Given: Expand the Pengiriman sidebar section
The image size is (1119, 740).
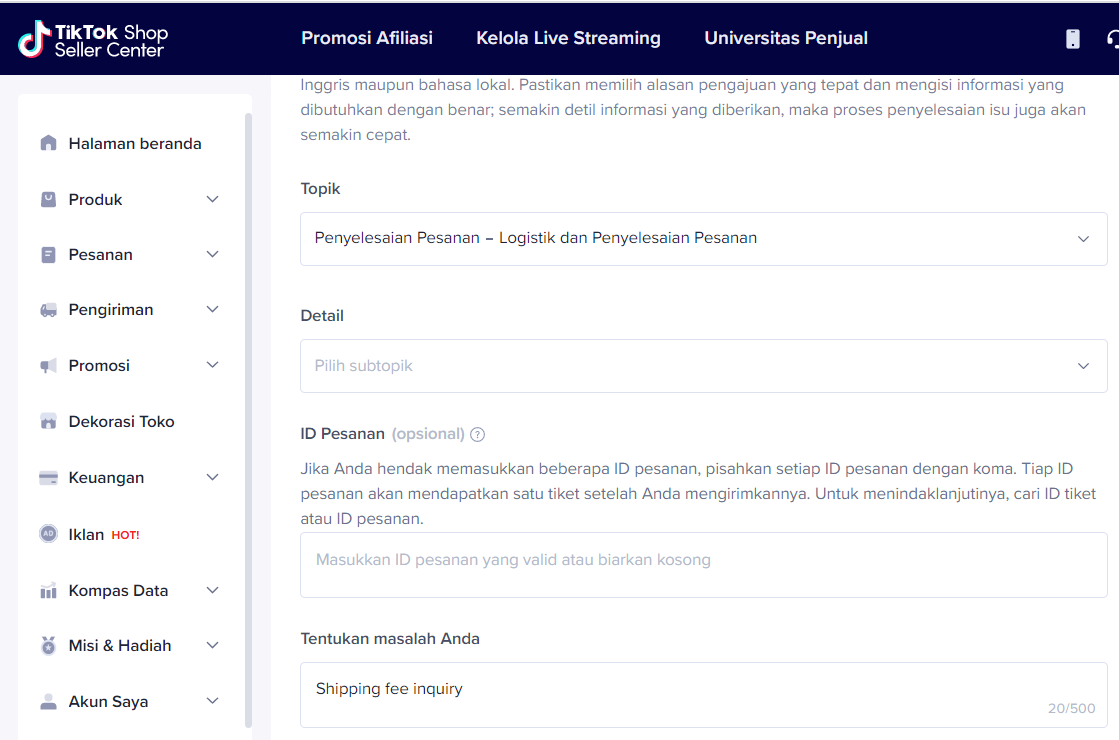Looking at the screenshot, I should [x=130, y=310].
